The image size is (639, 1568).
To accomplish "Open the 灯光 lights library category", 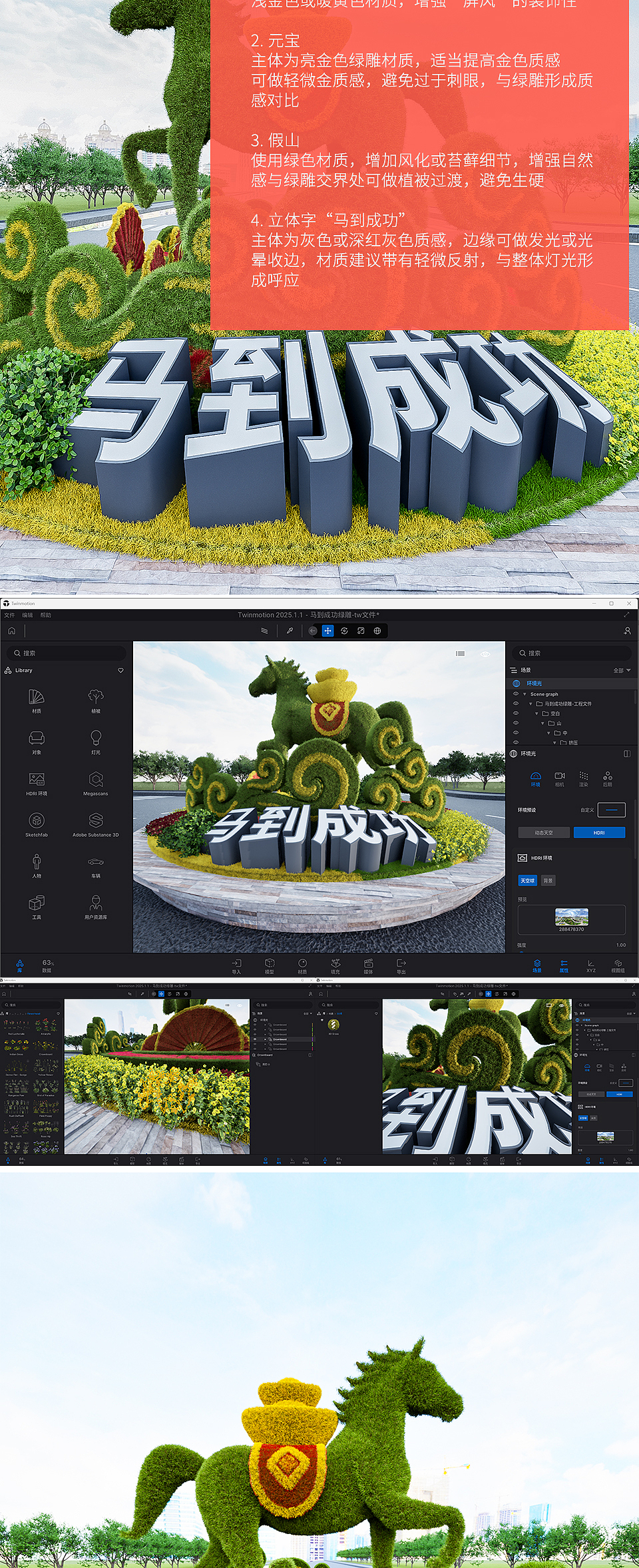I will 96,742.
